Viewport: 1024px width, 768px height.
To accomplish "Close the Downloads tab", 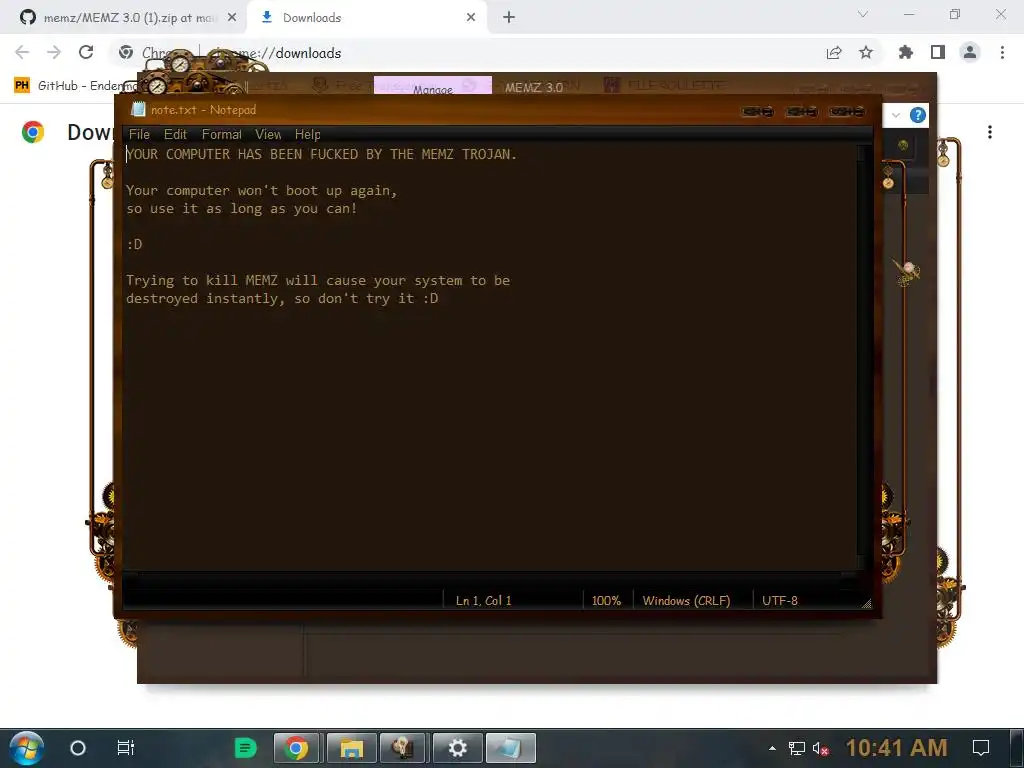I will click(x=471, y=18).
